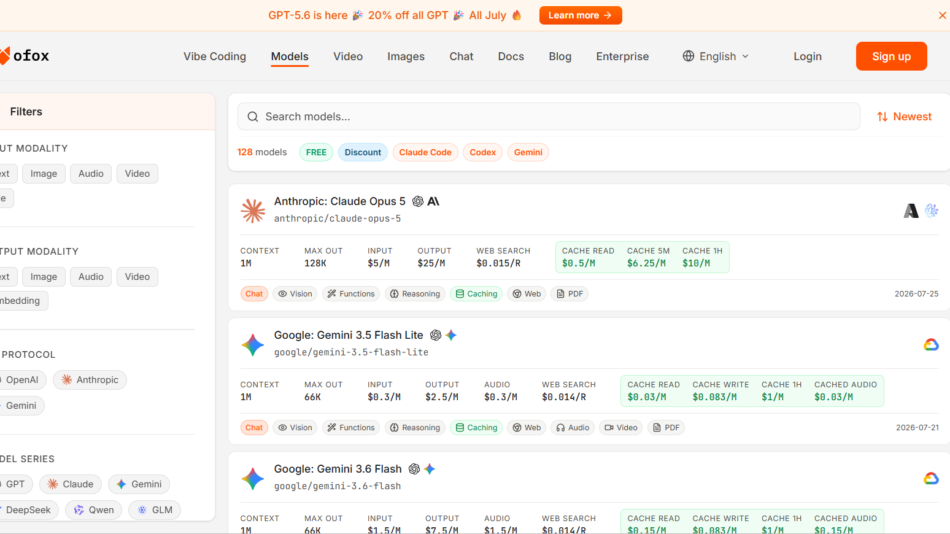Select the OpenAI protocol filter
Image resolution: width=950 pixels, height=534 pixels.
point(21,380)
